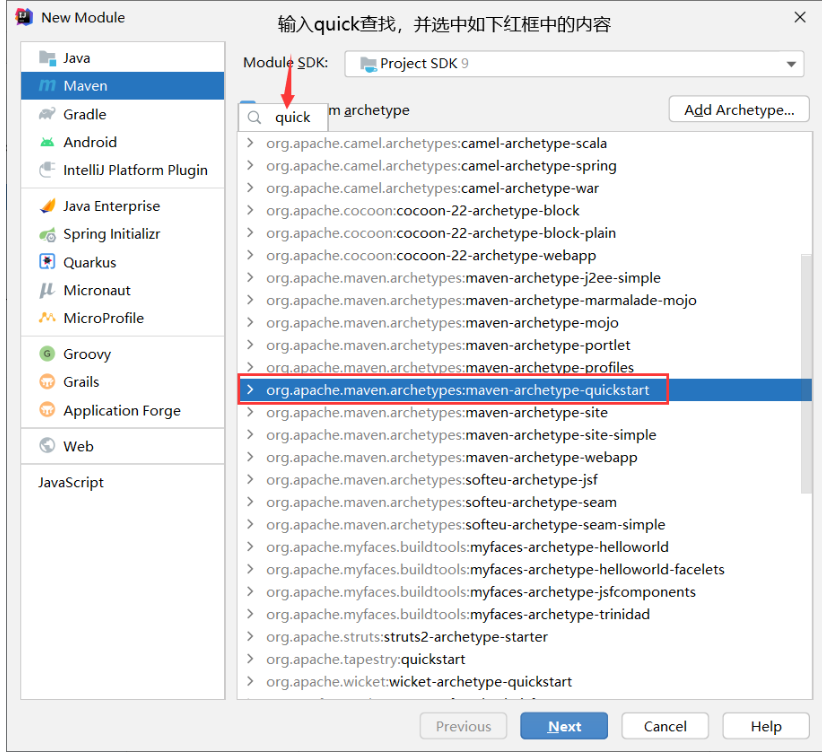Select myfaces-archetype-jsfcomponents row
The image size is (822, 752).
click(524, 592)
